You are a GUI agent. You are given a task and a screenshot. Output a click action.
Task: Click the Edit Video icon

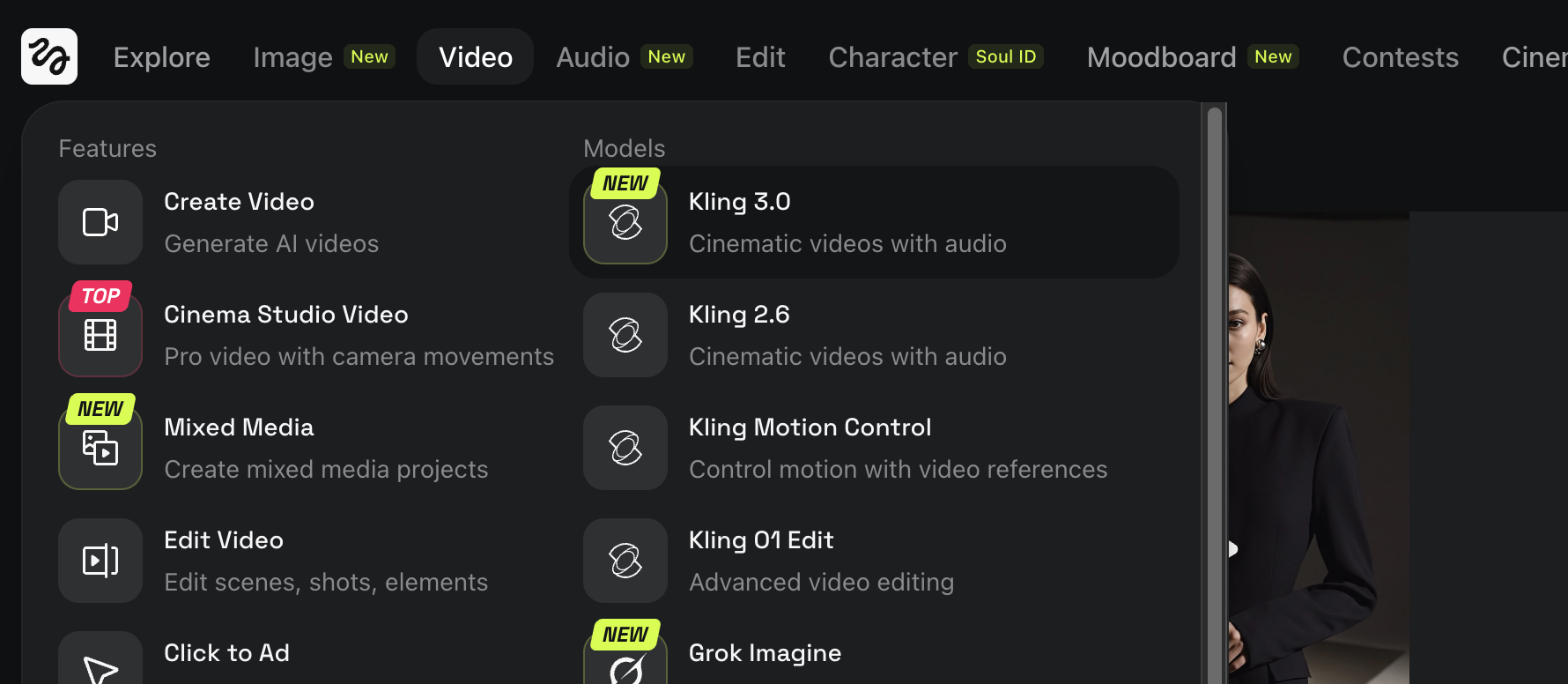pyautogui.click(x=100, y=561)
